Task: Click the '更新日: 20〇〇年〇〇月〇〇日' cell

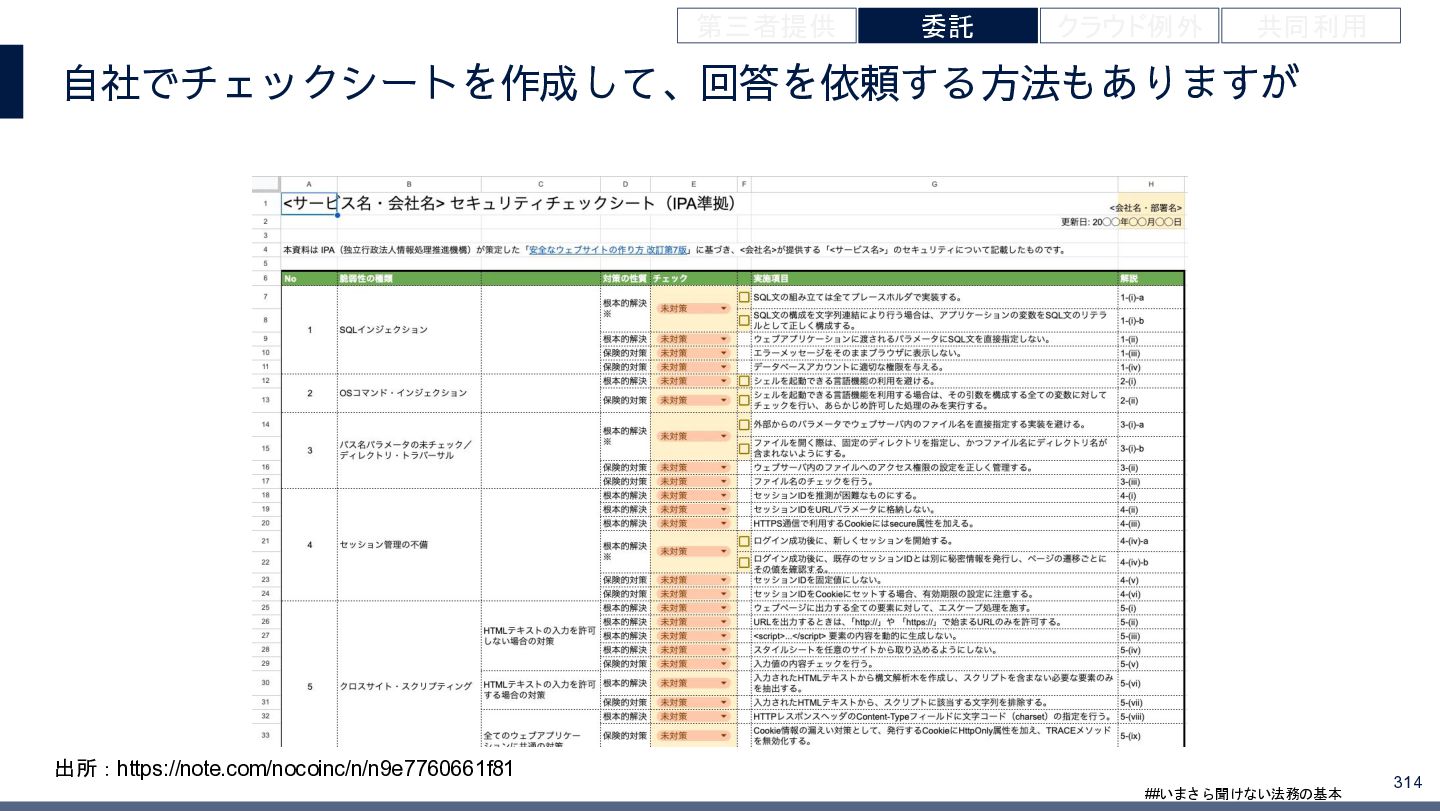Action: [x=1121, y=222]
